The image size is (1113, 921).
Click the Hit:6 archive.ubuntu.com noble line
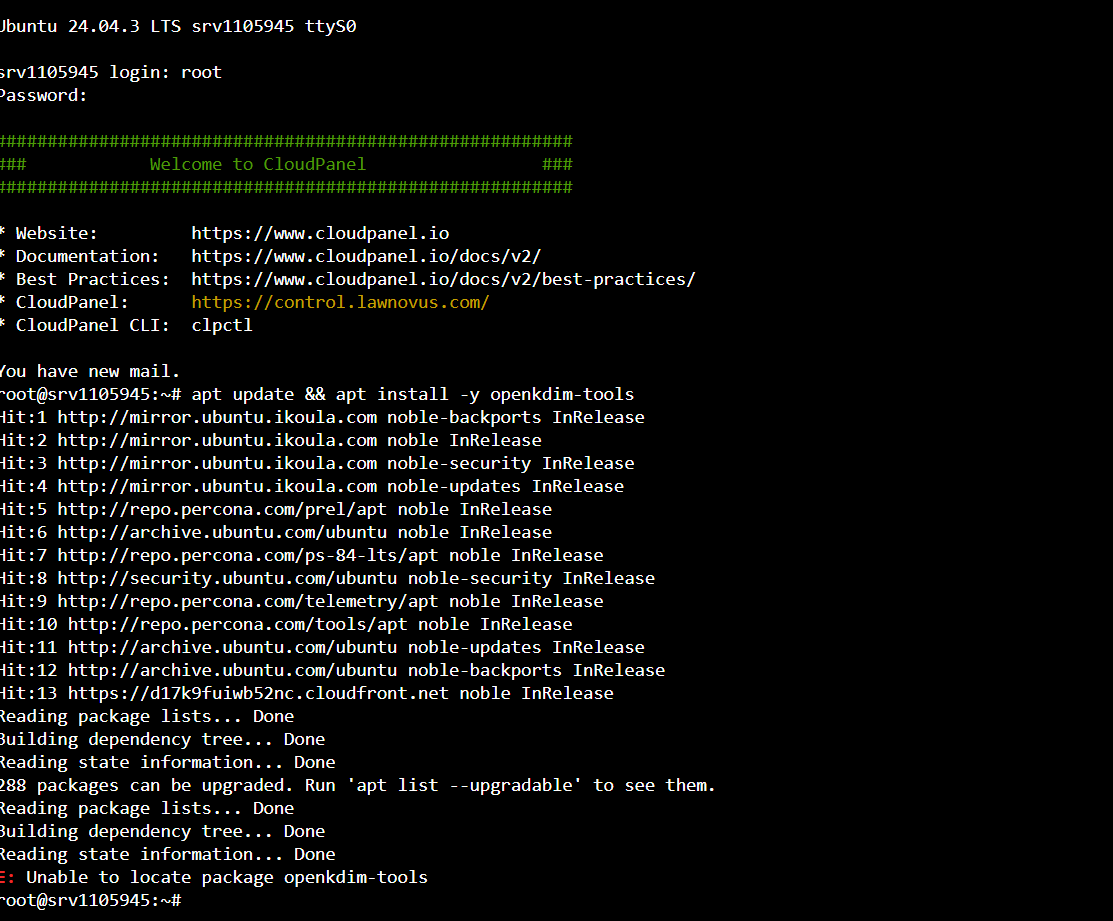pyautogui.click(x=276, y=532)
